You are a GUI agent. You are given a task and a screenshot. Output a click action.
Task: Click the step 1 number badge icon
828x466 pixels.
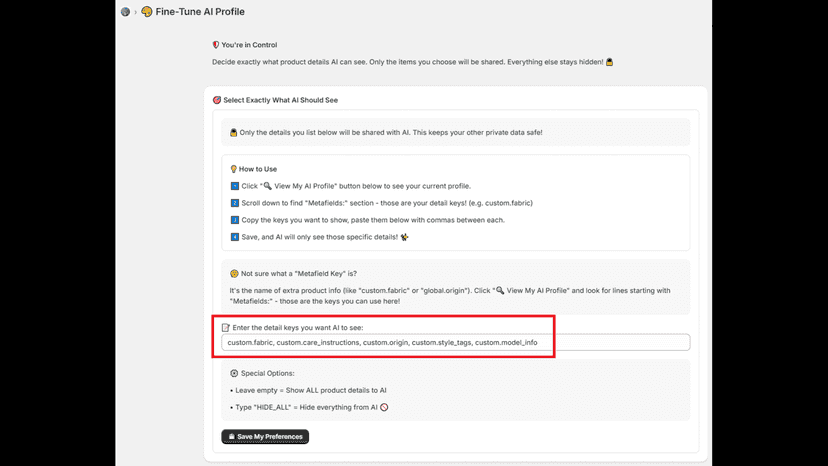[235, 186]
